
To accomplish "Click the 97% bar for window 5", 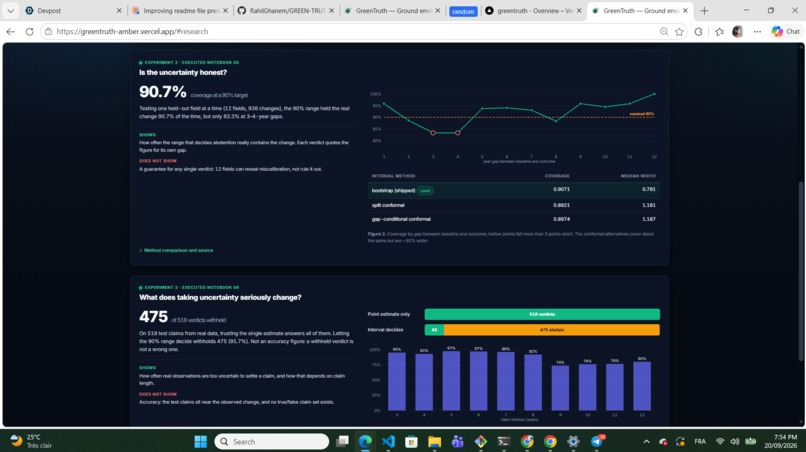I will click(x=451, y=381).
